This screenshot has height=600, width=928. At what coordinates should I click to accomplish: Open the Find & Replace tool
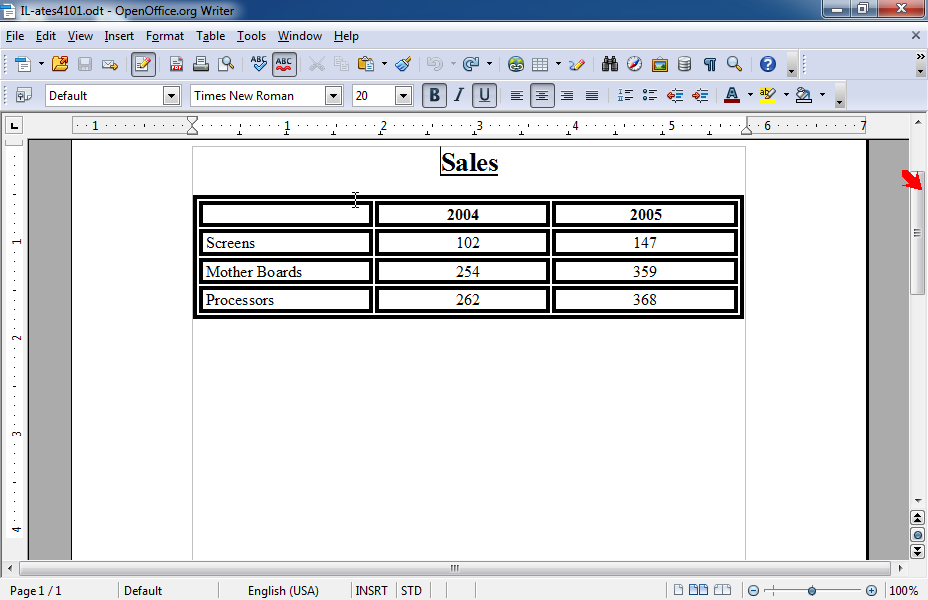click(610, 63)
